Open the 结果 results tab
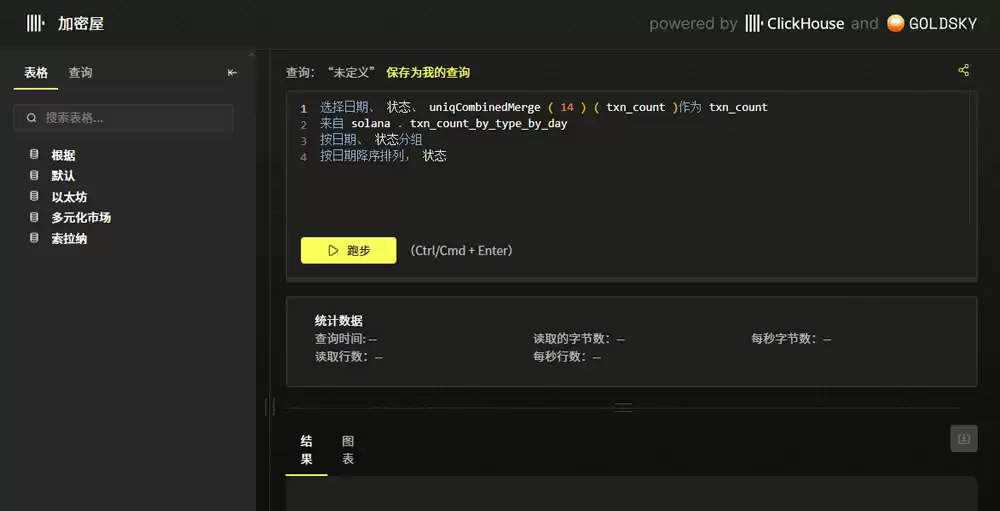The image size is (1000, 511). (x=306, y=450)
